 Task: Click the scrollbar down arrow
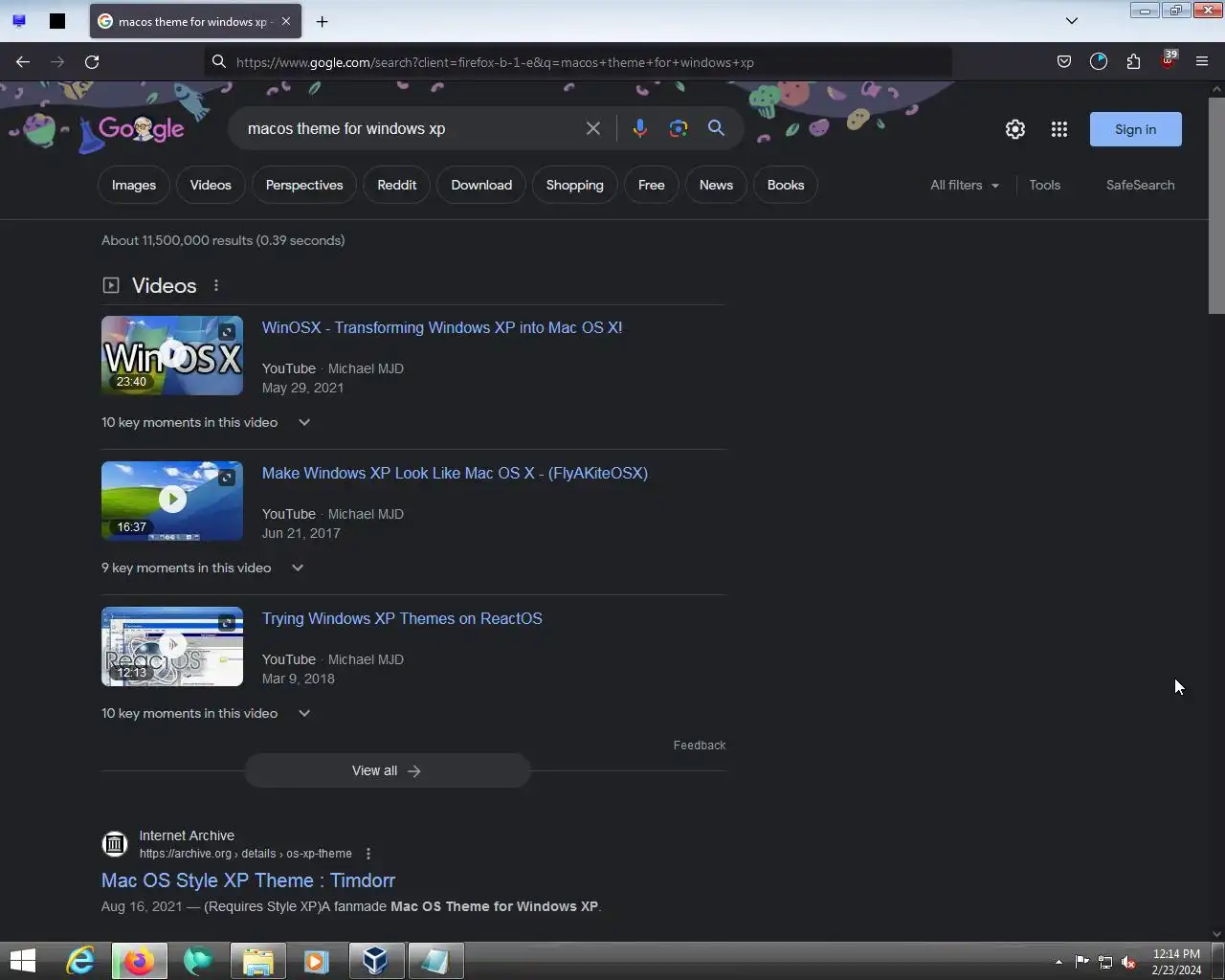[1216, 934]
